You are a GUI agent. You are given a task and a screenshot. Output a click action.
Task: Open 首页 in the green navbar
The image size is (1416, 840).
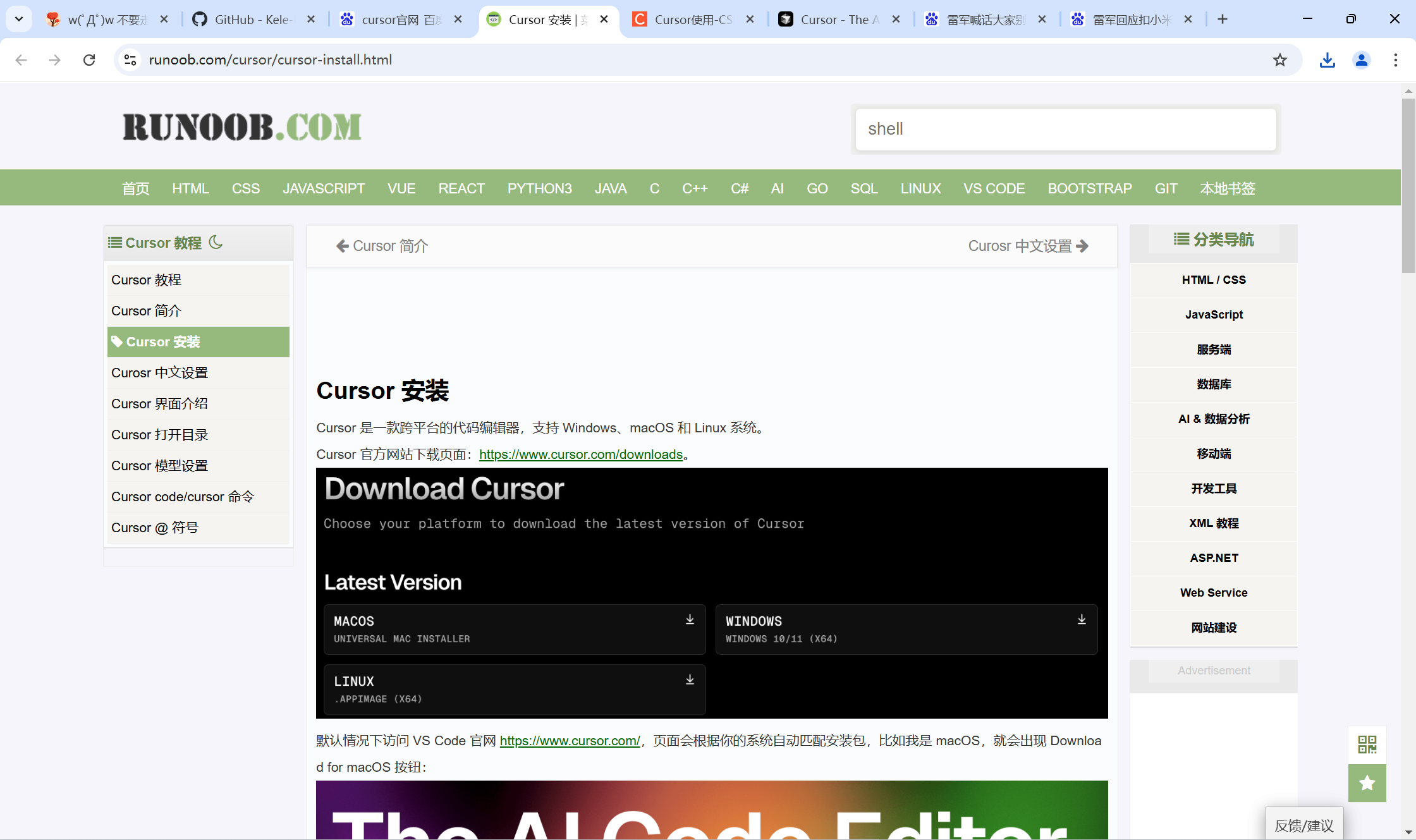(135, 188)
